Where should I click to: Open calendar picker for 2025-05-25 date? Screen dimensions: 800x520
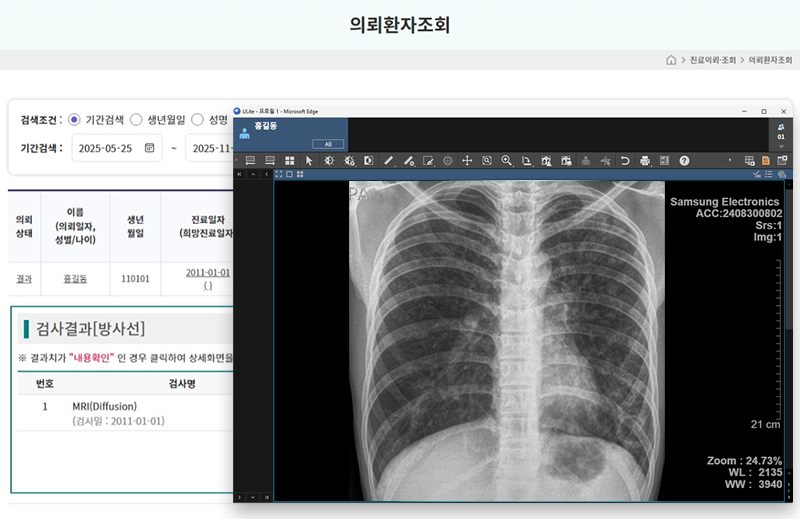(x=150, y=148)
